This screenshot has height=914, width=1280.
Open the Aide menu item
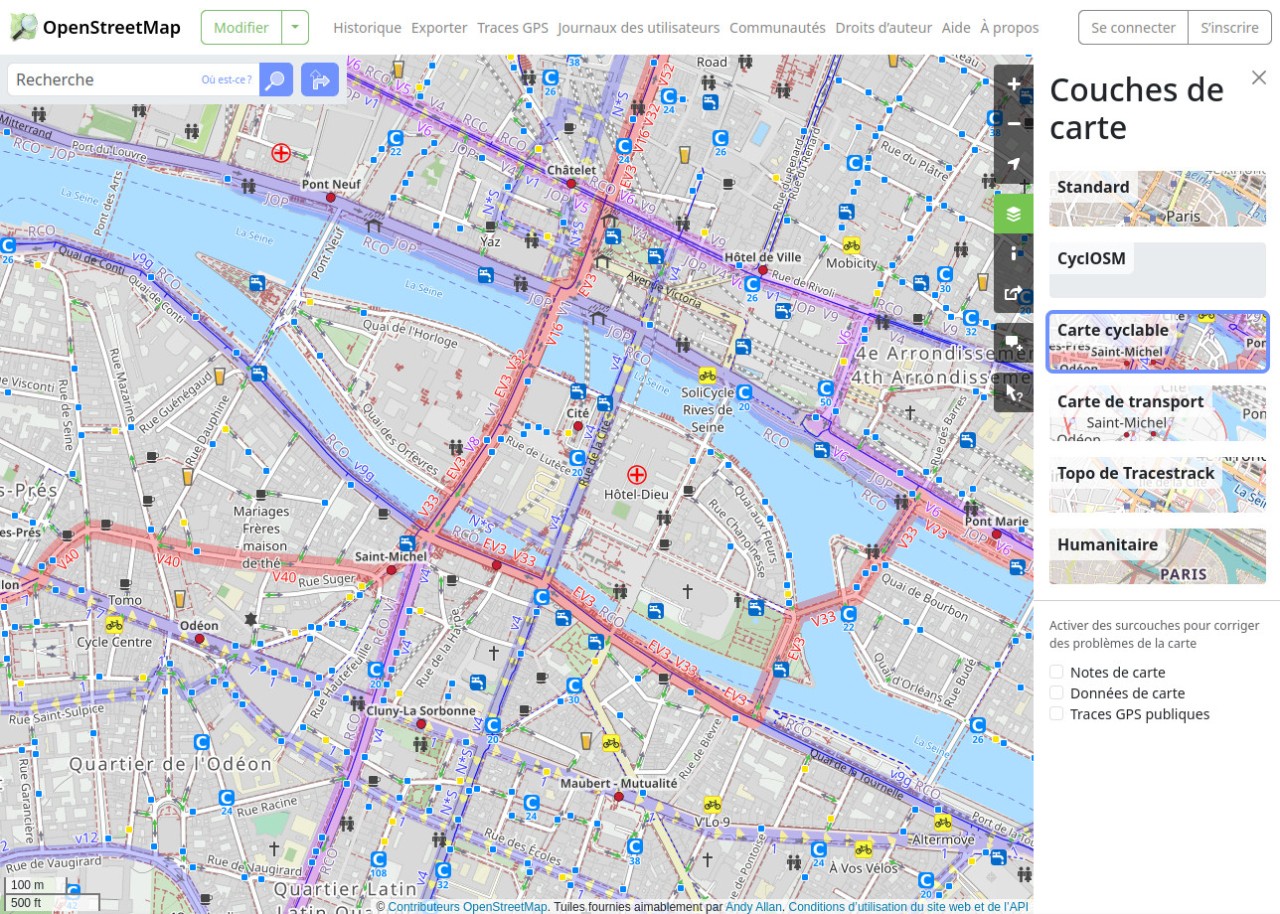956,28
